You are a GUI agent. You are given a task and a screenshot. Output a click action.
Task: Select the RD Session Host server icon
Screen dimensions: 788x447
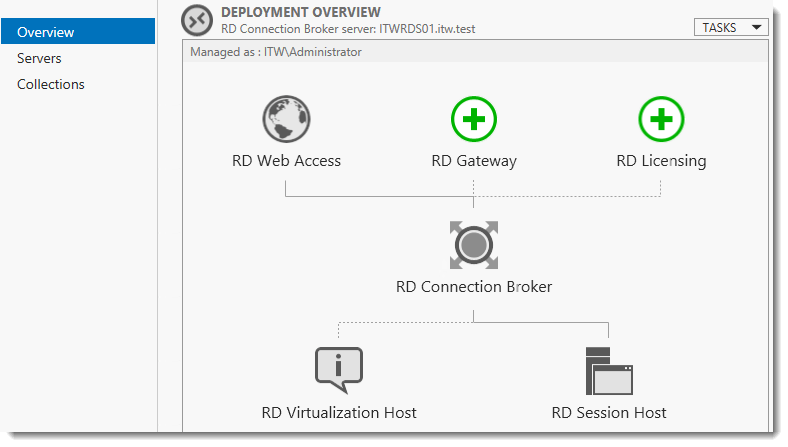609,371
